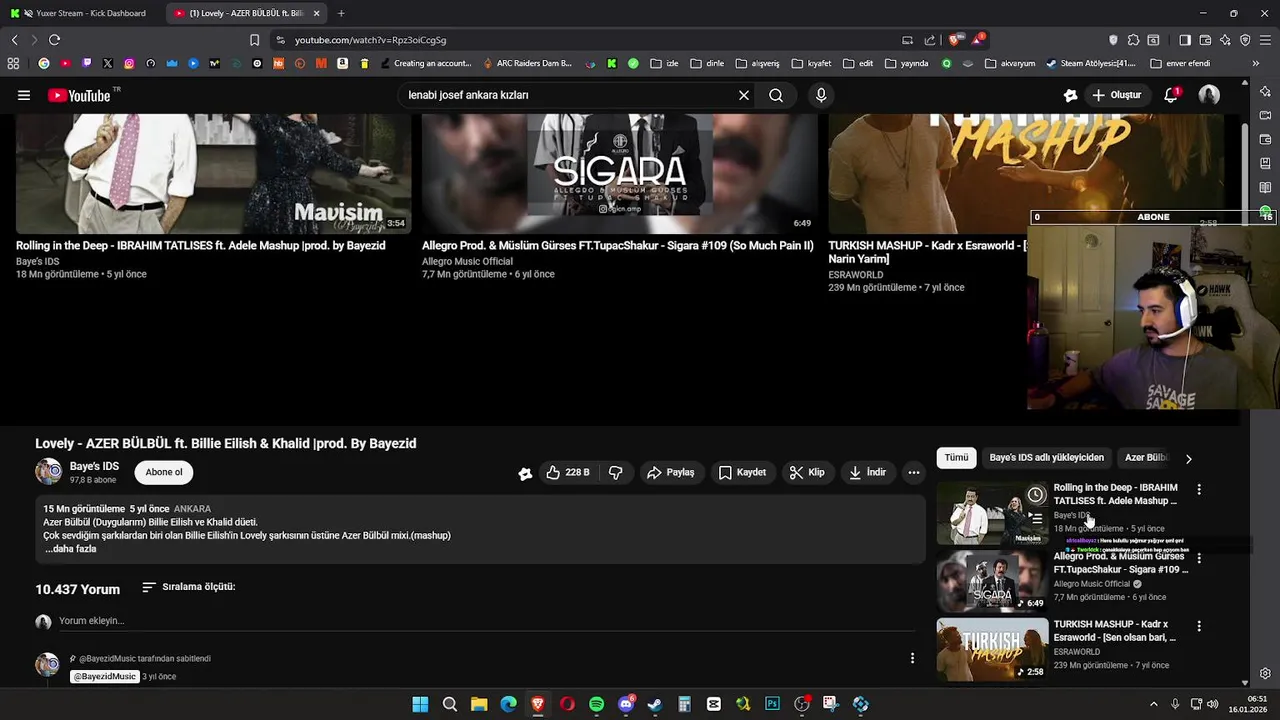Click page vertical scrollbar thumb
Screen dimensions: 1280x720
tap(1245, 175)
